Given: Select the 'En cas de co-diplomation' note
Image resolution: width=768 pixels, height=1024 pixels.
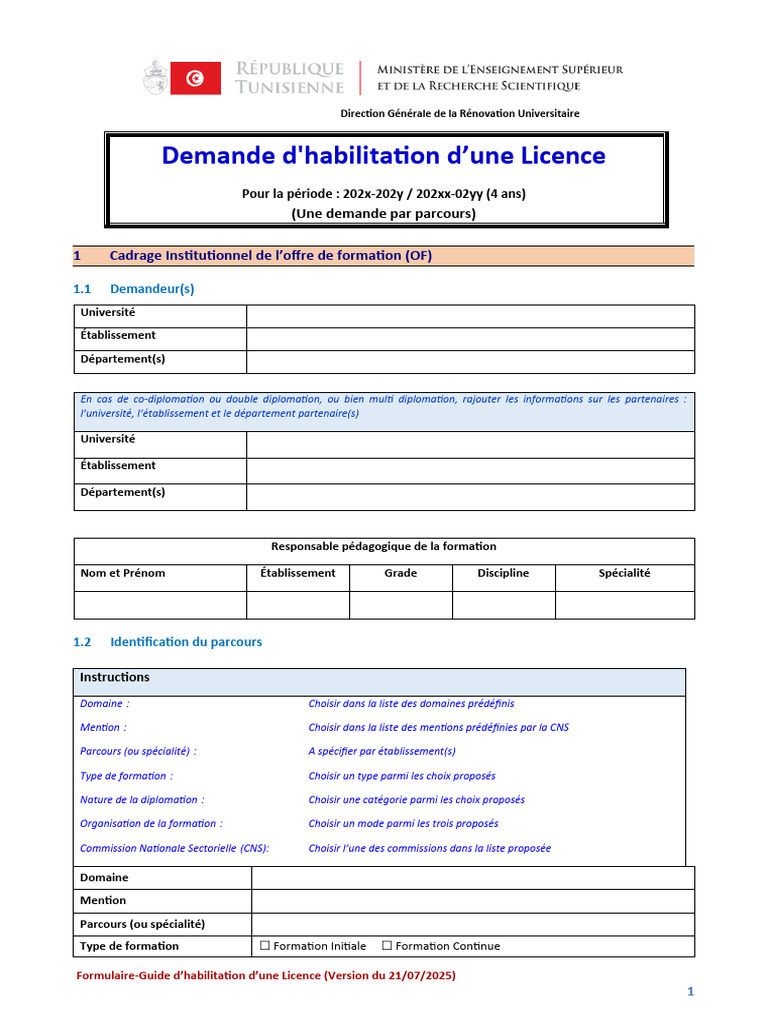Looking at the screenshot, I should pos(383,406).
